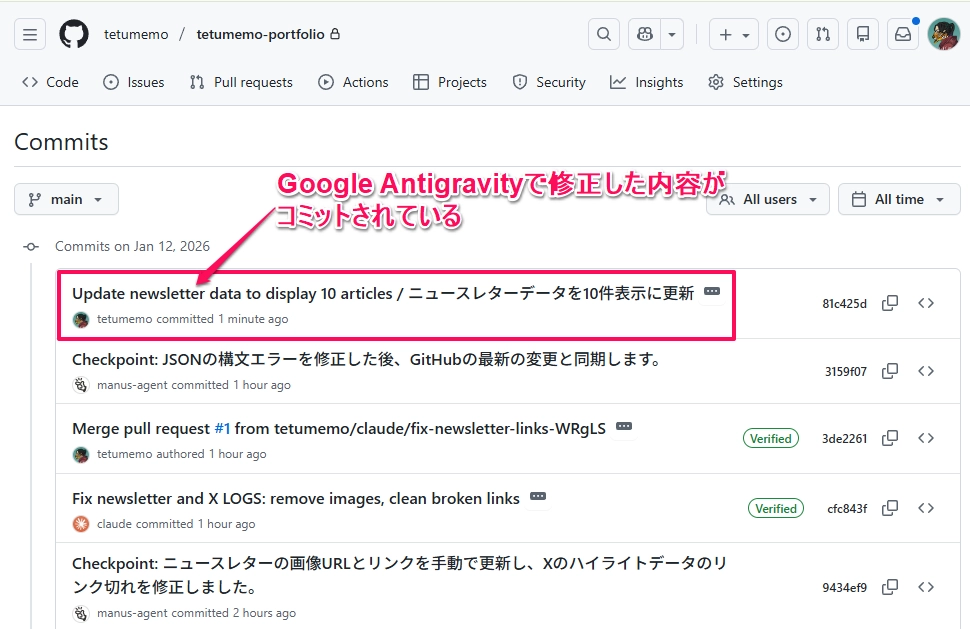Copy full SHA for 9434ef9

[x=890, y=587]
